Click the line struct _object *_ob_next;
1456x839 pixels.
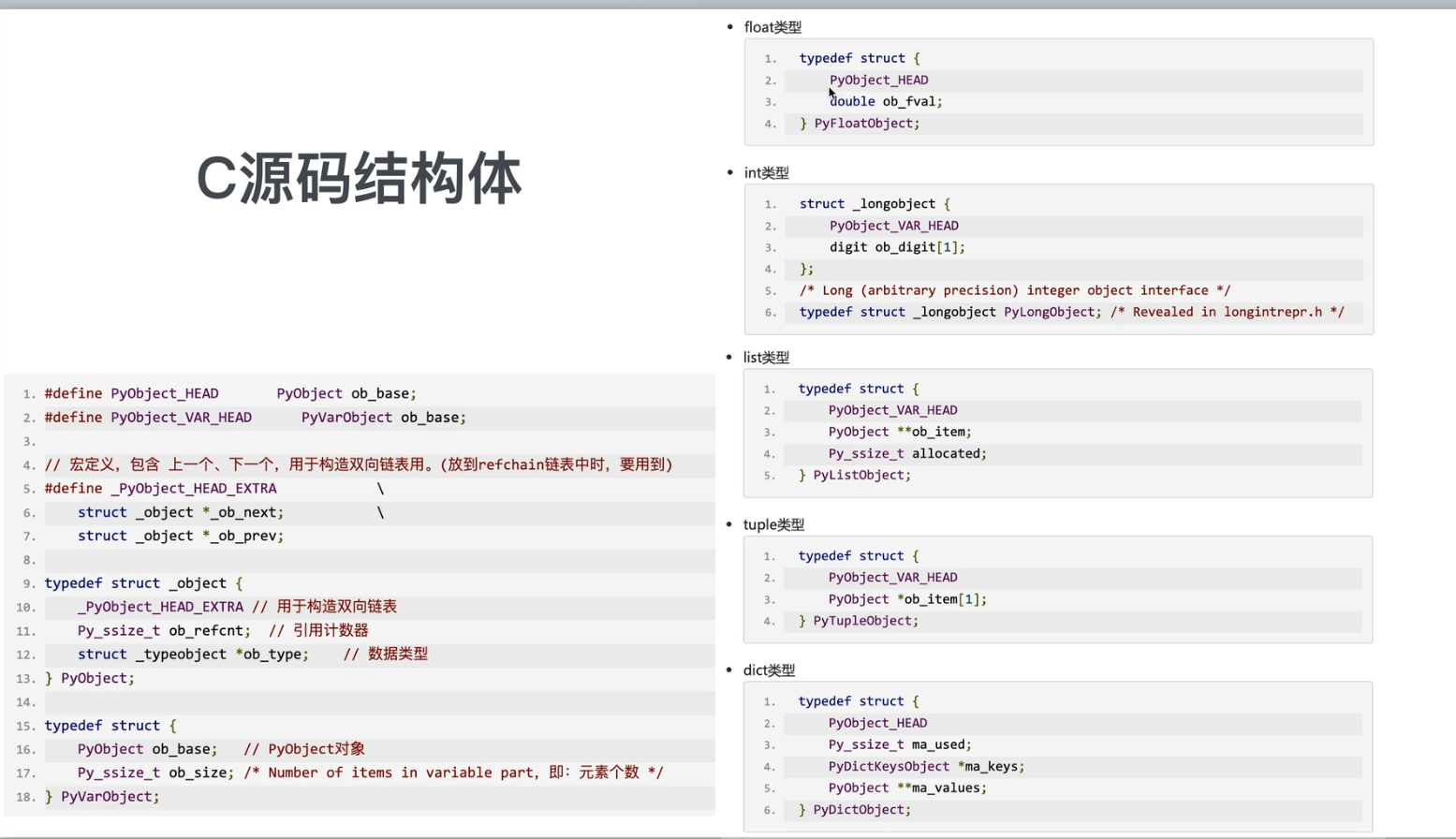(181, 512)
